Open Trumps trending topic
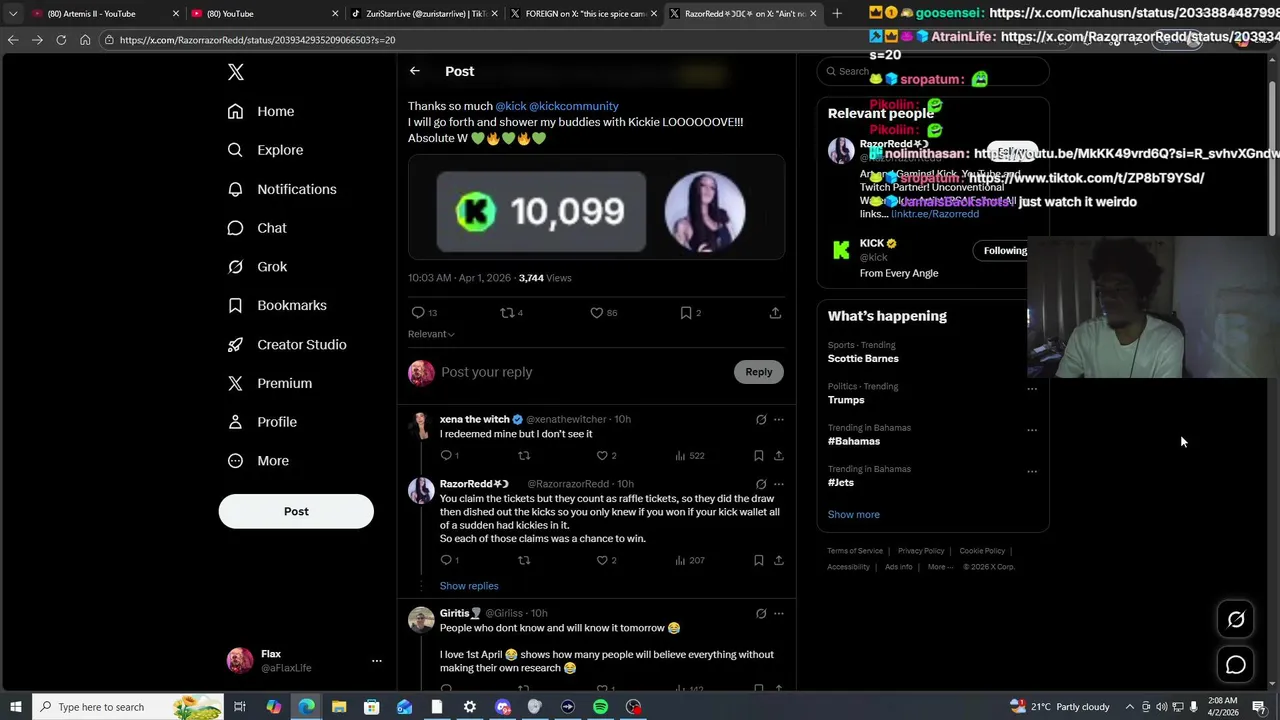 pos(846,400)
